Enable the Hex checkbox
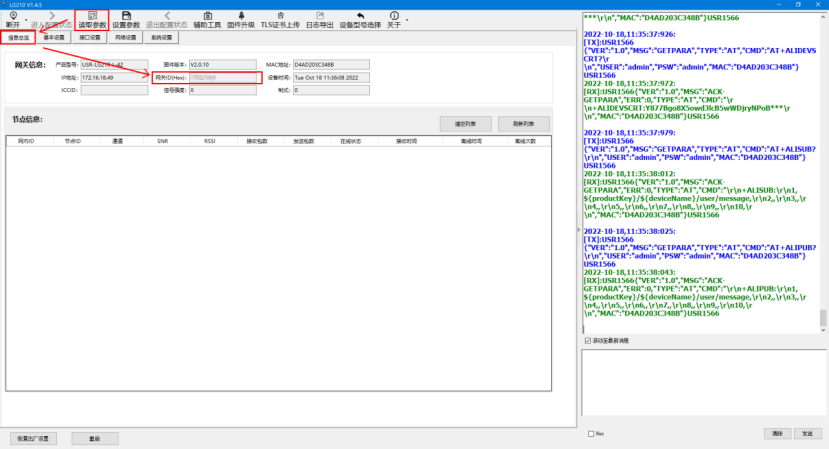Screen dimensions: 829x449 click(591, 434)
